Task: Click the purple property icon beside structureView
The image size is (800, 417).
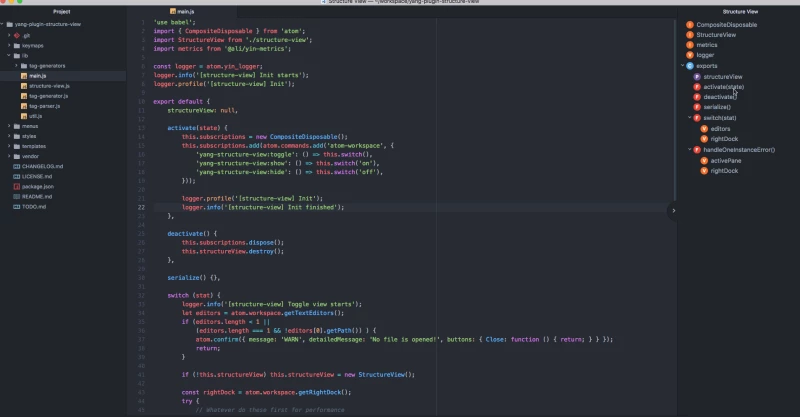Action: [x=697, y=76]
